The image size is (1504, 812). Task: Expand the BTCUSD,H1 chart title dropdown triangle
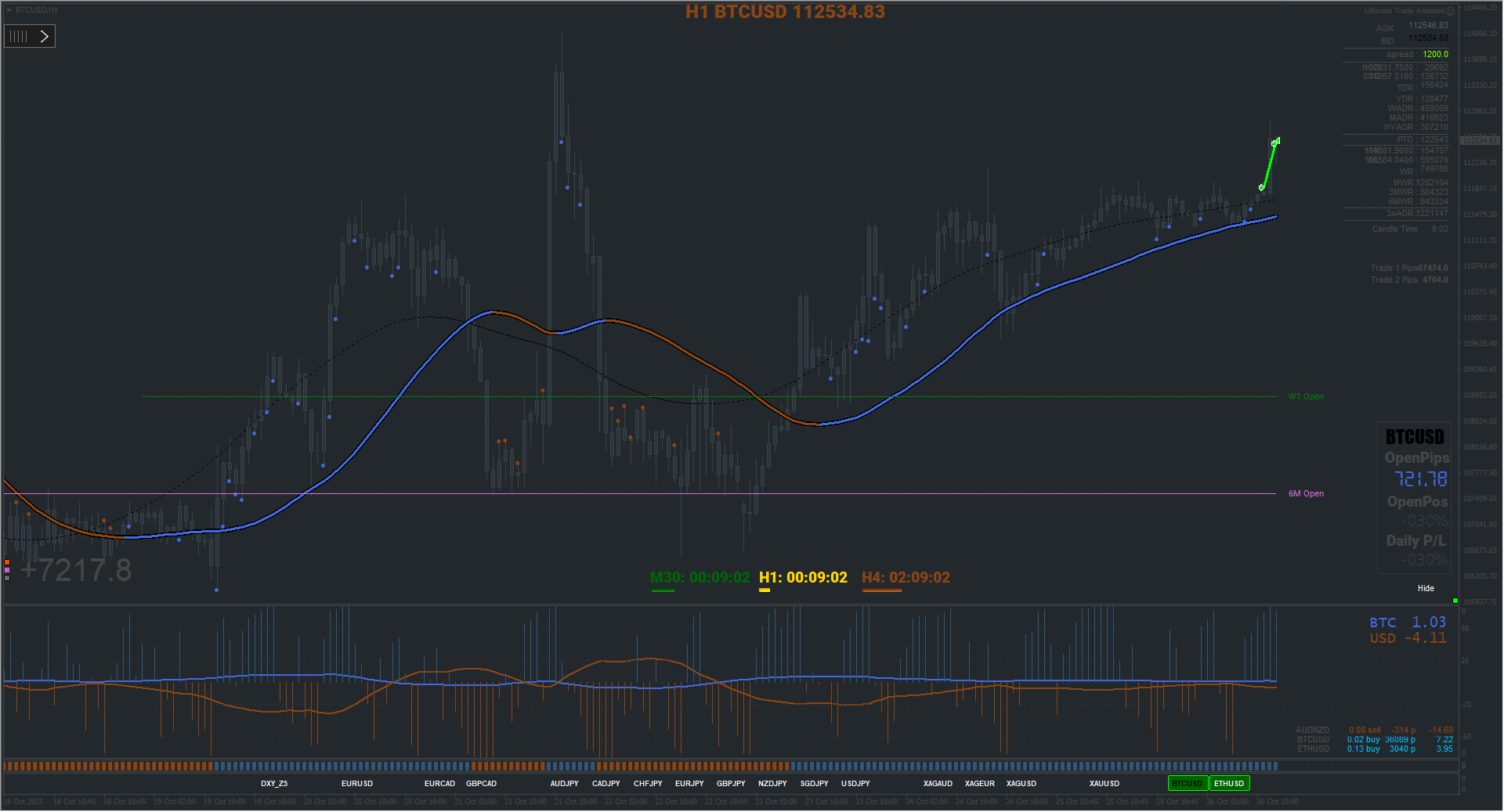[9, 10]
